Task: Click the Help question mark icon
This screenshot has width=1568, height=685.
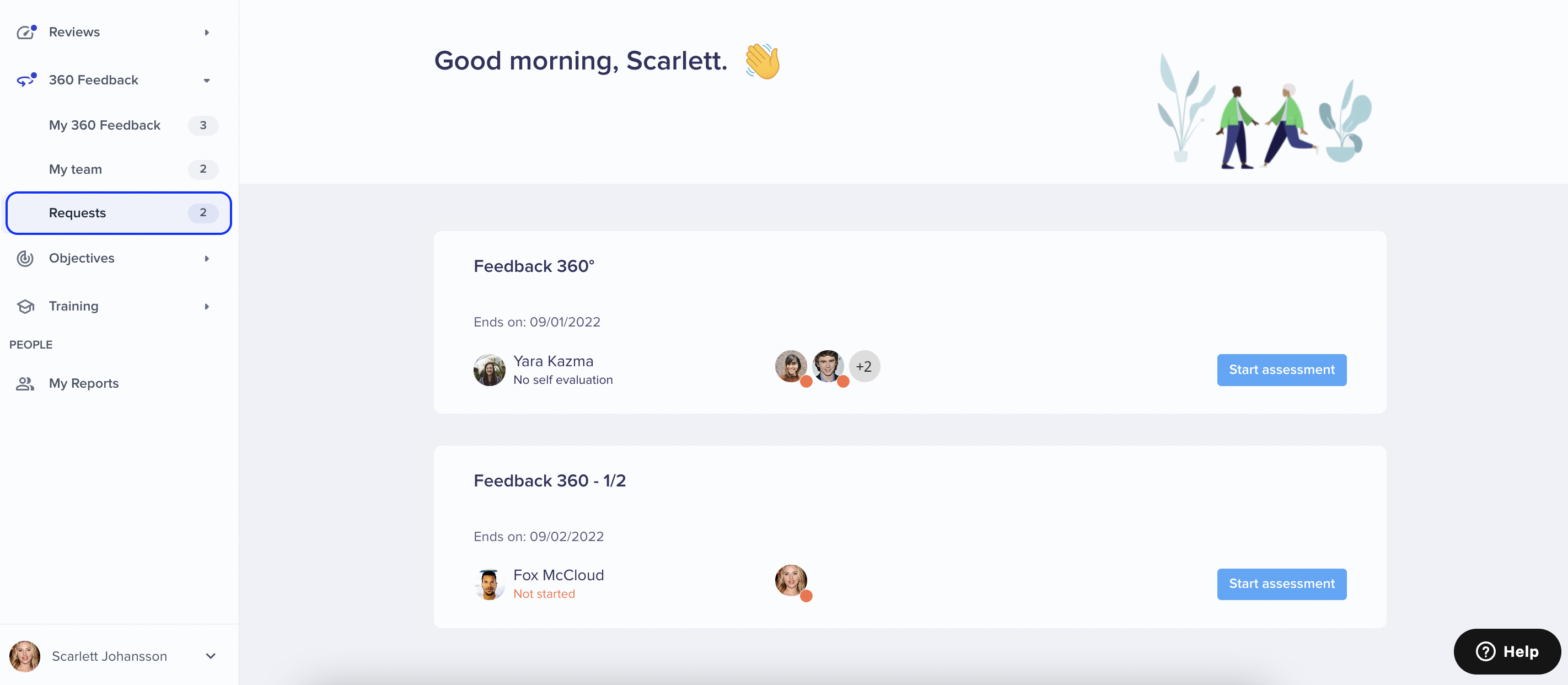Action: pyautogui.click(x=1485, y=651)
